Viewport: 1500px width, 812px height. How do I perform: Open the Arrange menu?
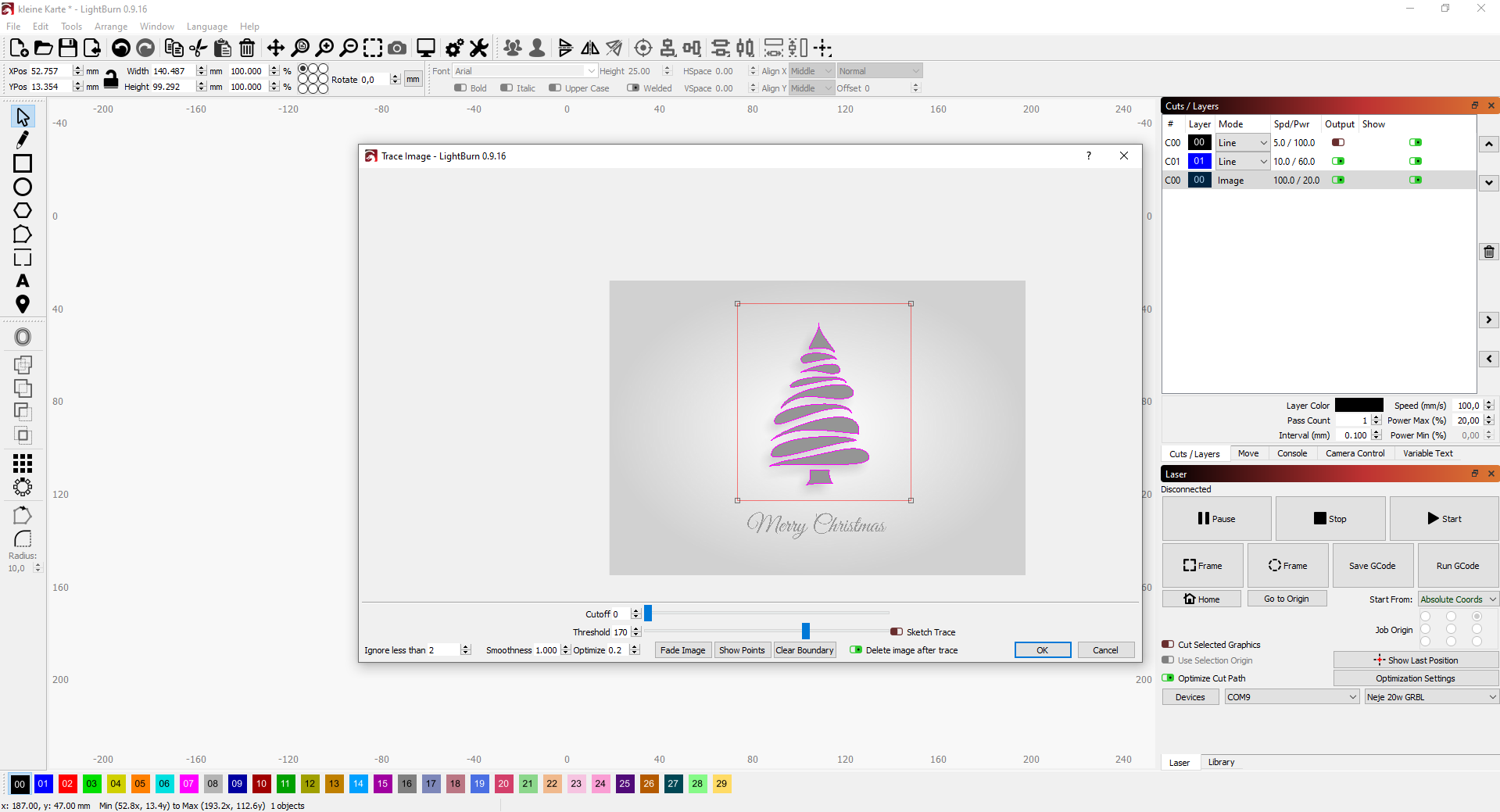coord(110,26)
